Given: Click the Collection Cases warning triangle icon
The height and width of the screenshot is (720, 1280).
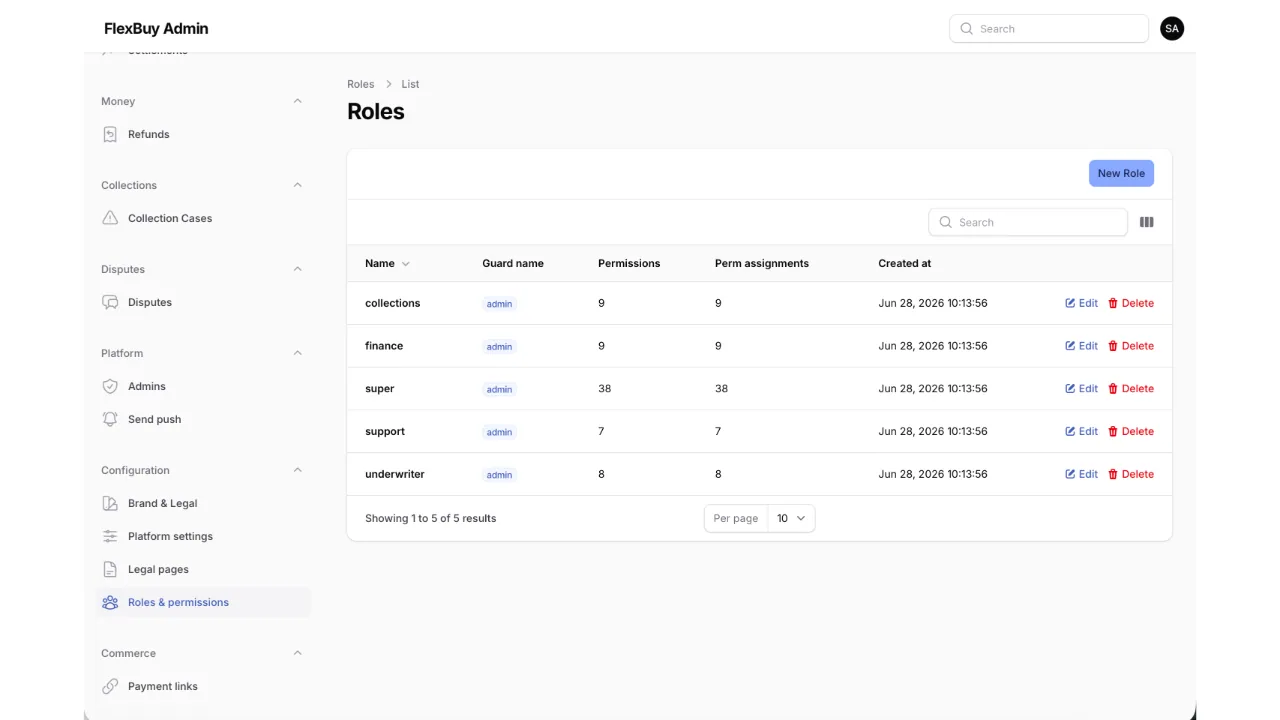Looking at the screenshot, I should click(x=110, y=218).
